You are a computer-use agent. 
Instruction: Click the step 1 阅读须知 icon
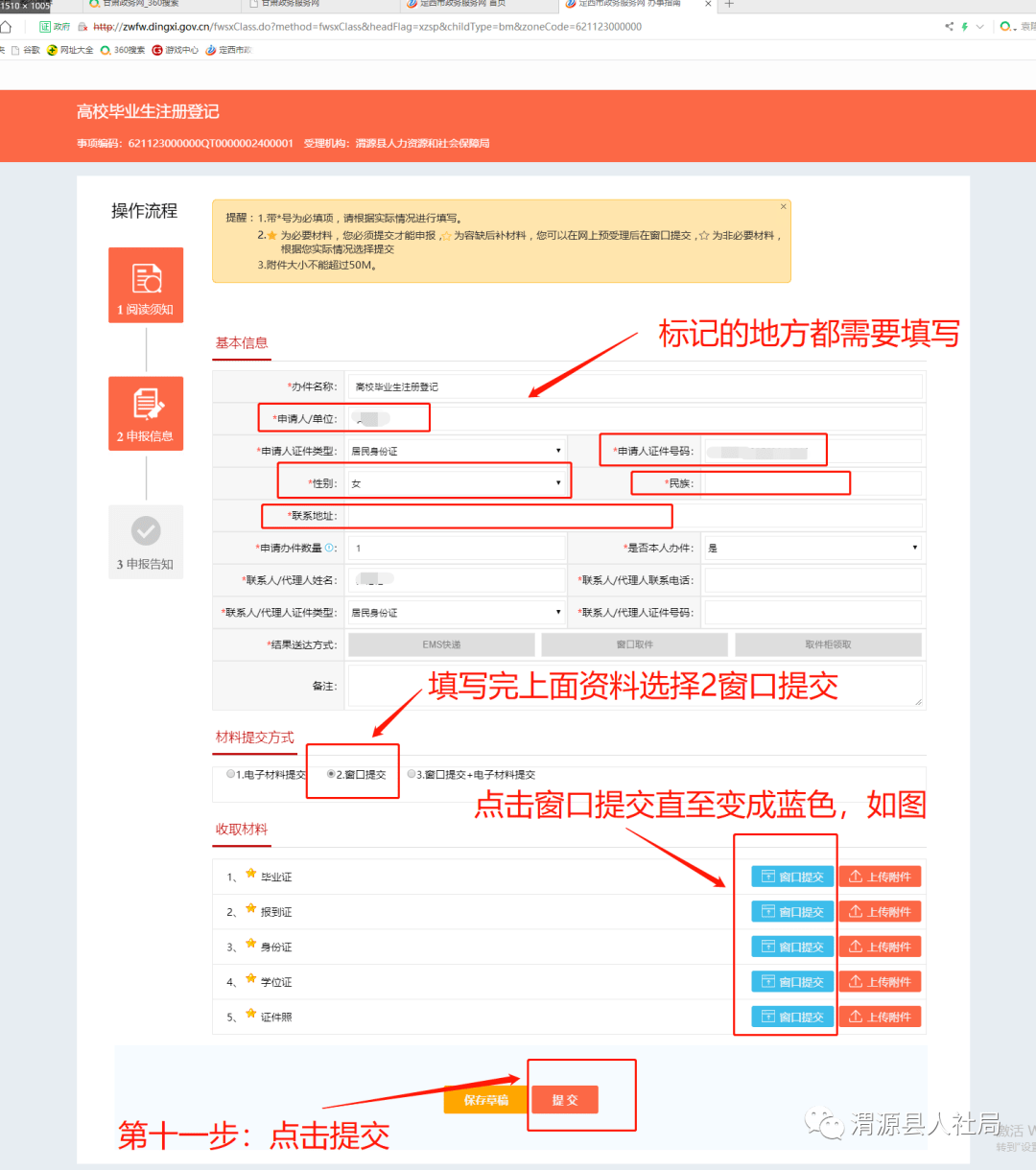point(146,285)
